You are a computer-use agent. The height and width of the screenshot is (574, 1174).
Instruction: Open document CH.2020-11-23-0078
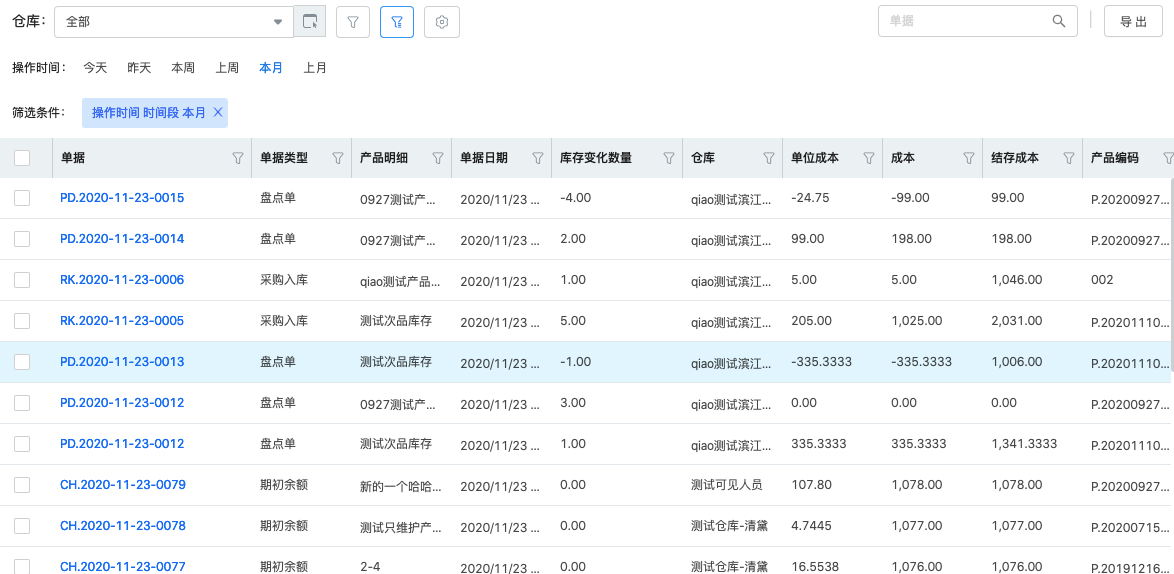(x=123, y=526)
